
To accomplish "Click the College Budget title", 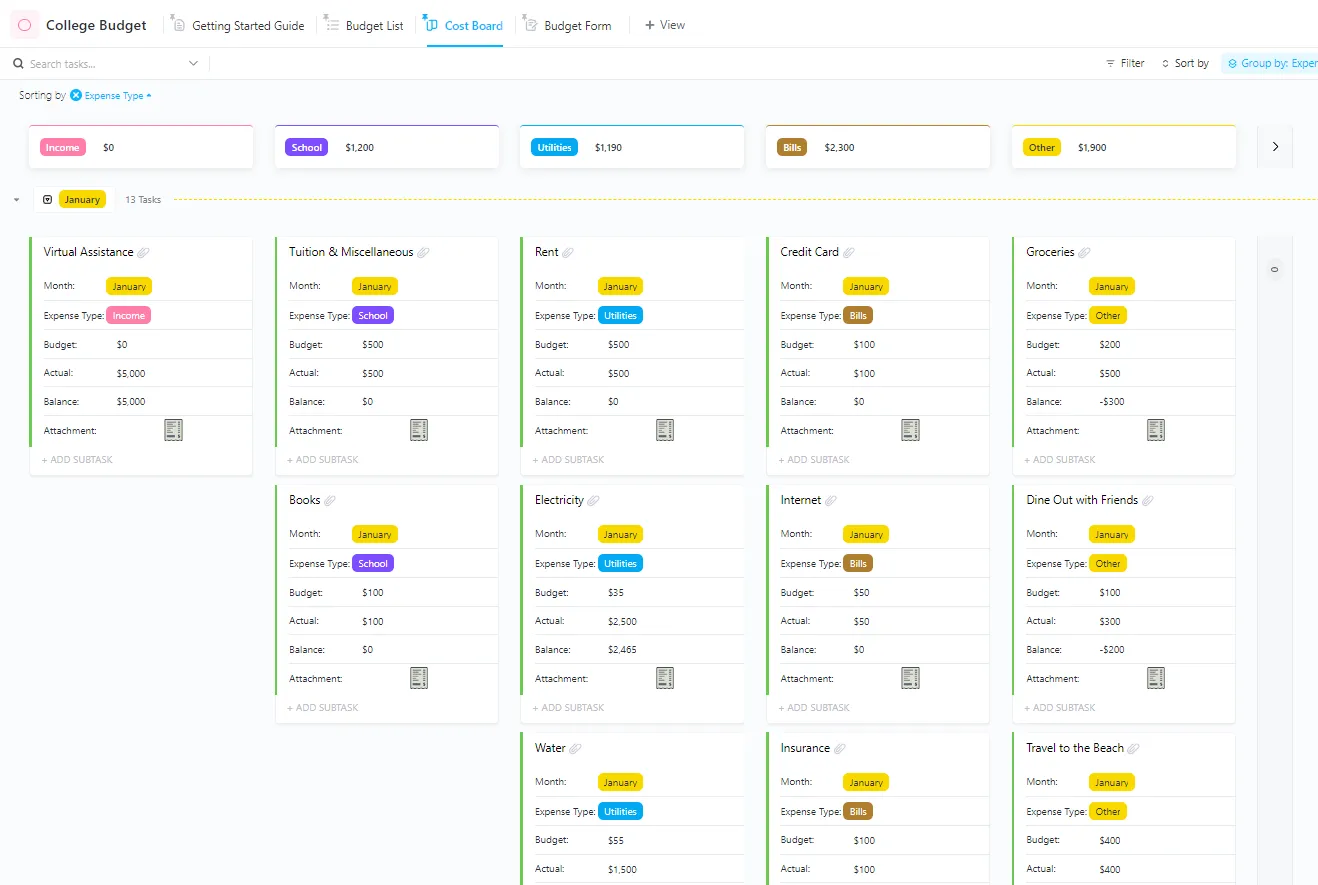I will click(96, 25).
